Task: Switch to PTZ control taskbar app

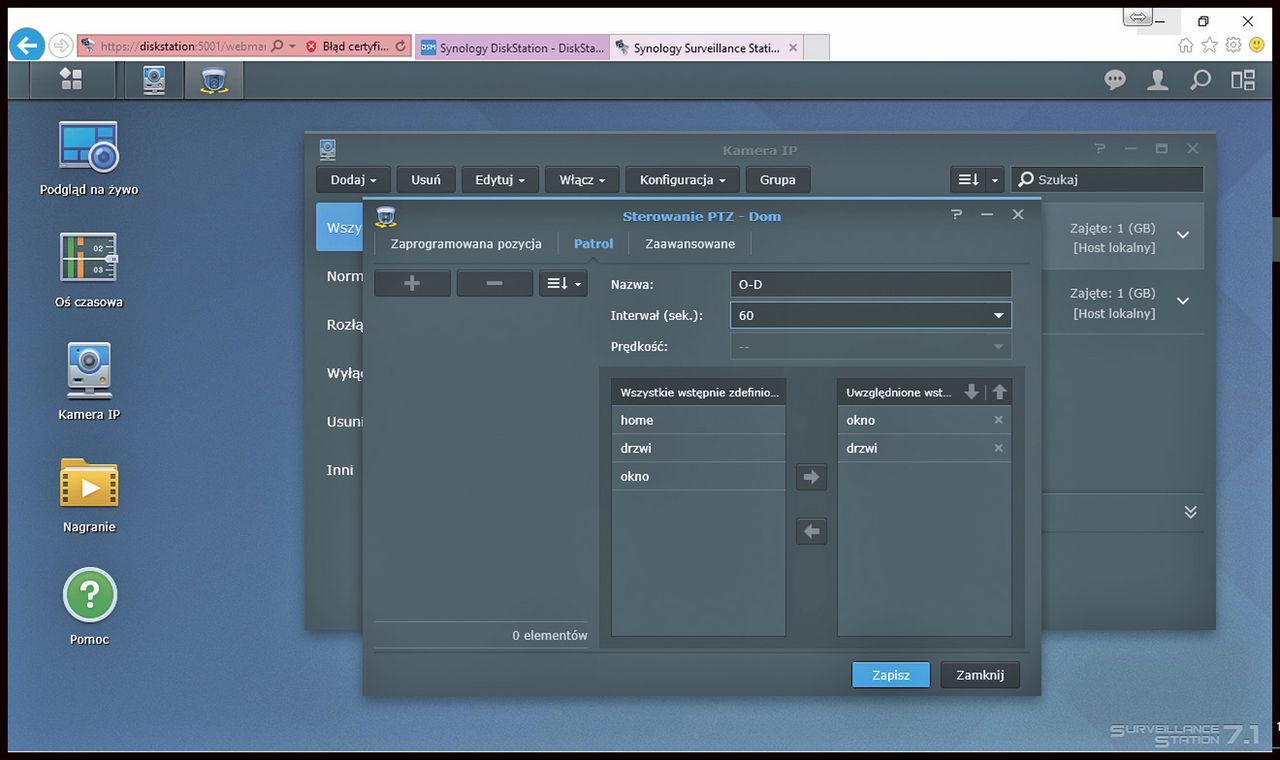Action: (x=213, y=80)
